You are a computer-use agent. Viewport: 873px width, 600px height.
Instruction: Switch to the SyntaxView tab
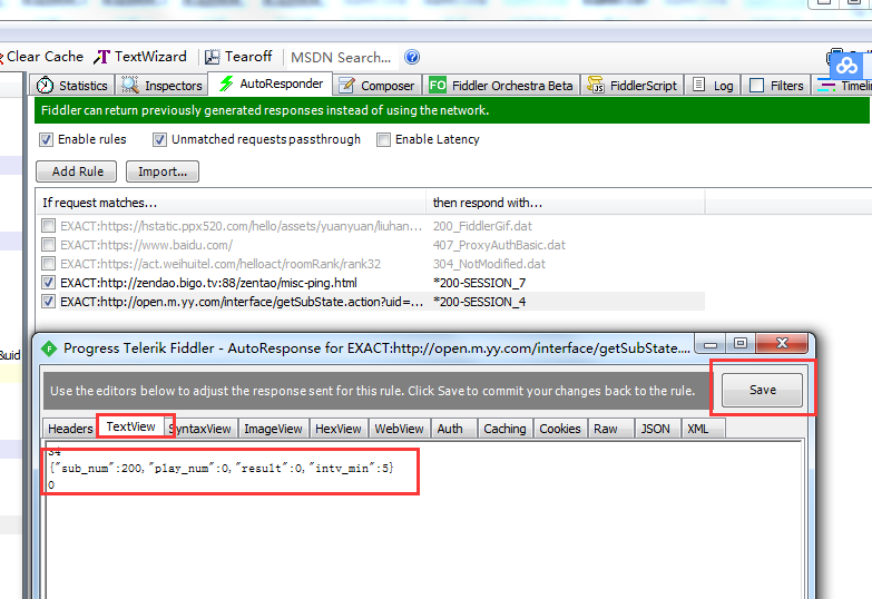tap(201, 429)
